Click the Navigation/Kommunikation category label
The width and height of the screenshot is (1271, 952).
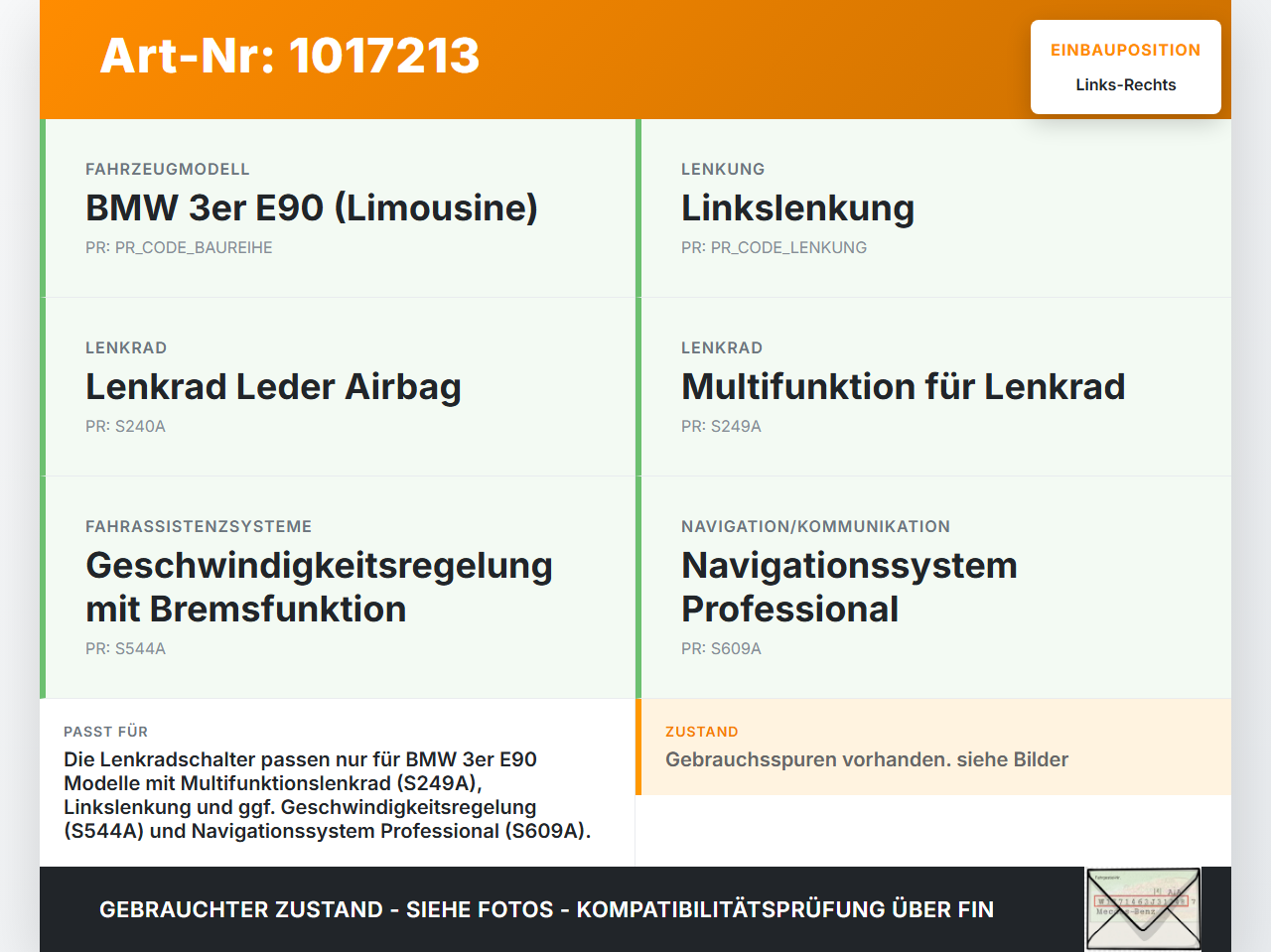pos(815,526)
